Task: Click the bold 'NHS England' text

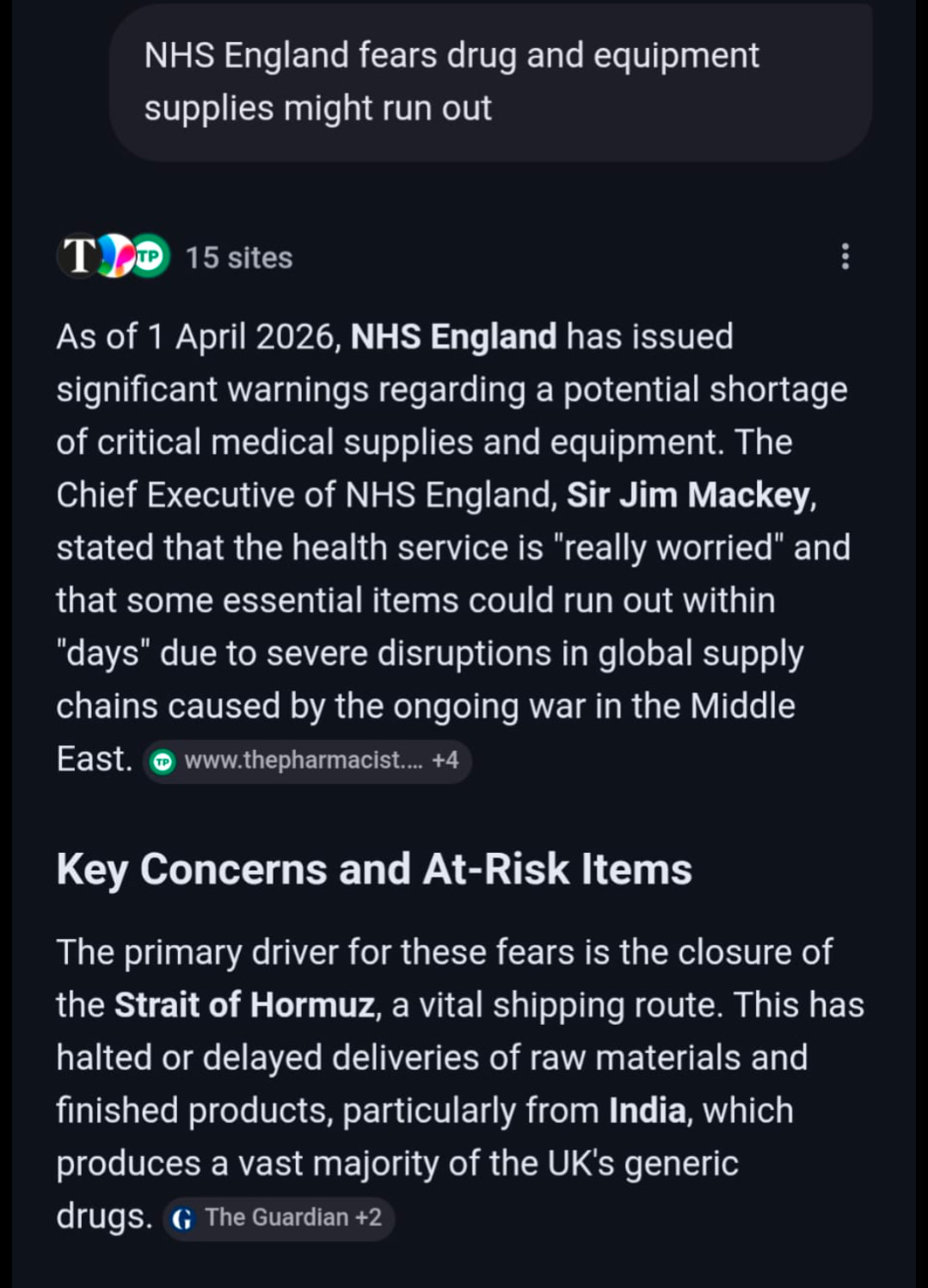Action: click(x=453, y=337)
